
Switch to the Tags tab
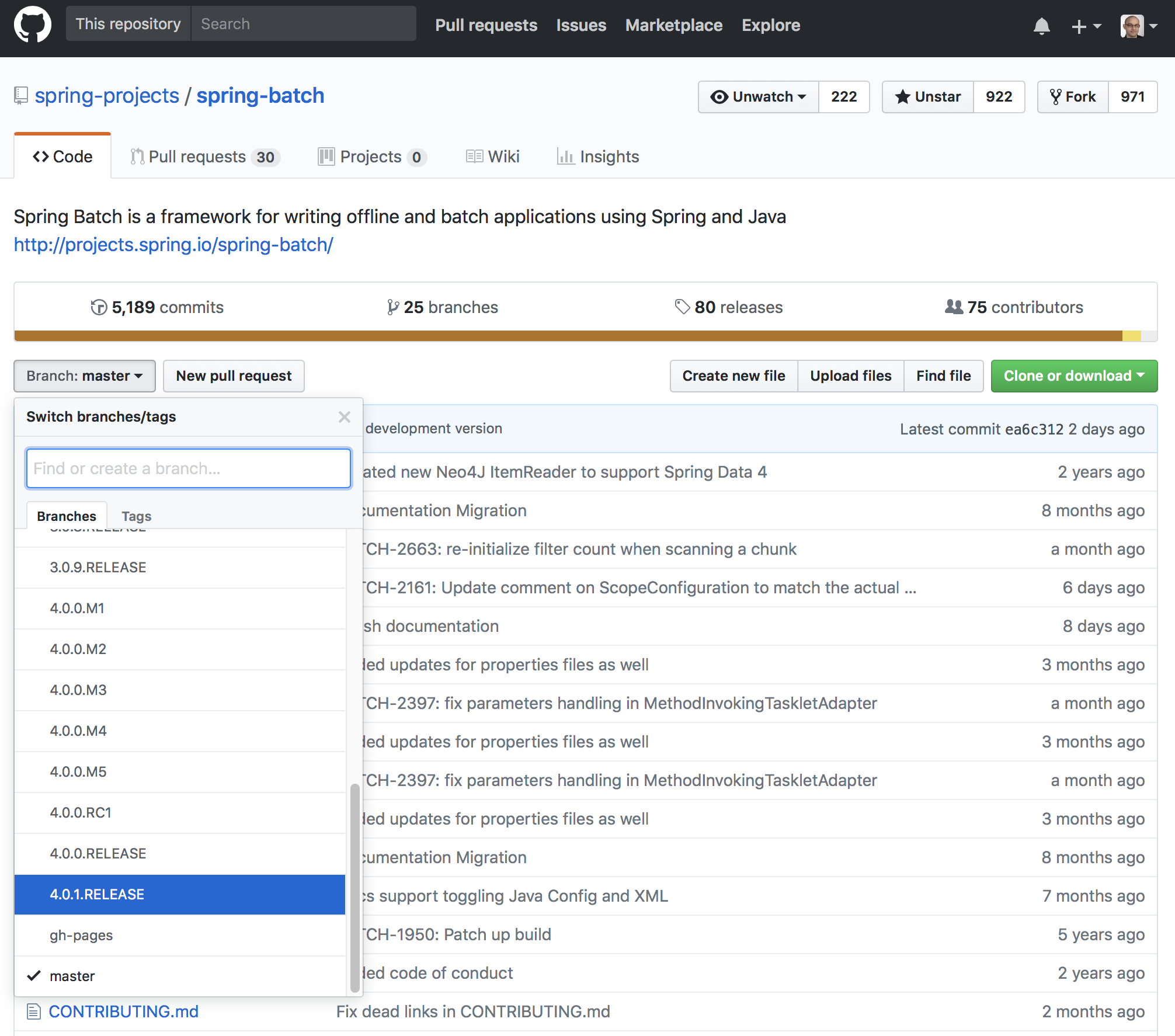[136, 516]
